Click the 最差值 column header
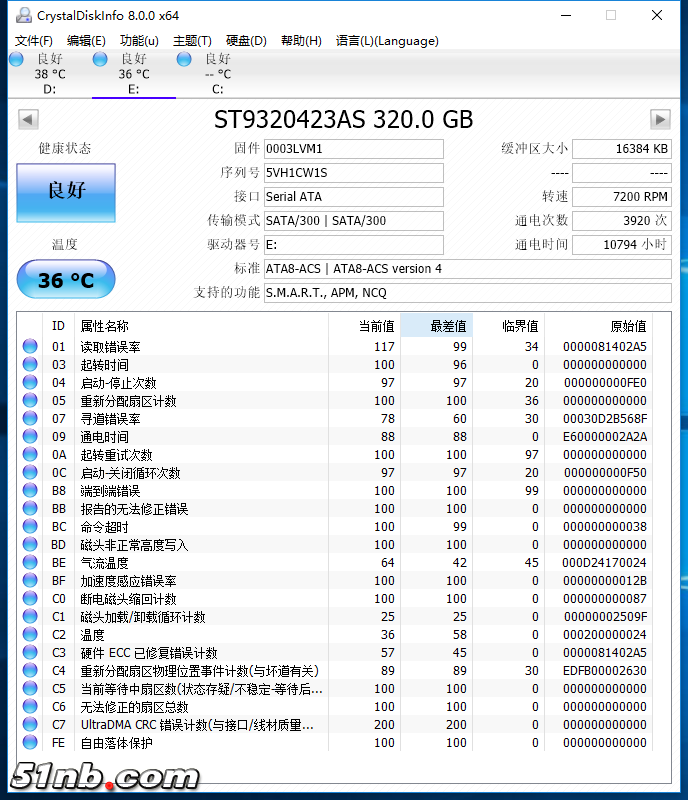This screenshot has height=800, width=688. tap(437, 326)
